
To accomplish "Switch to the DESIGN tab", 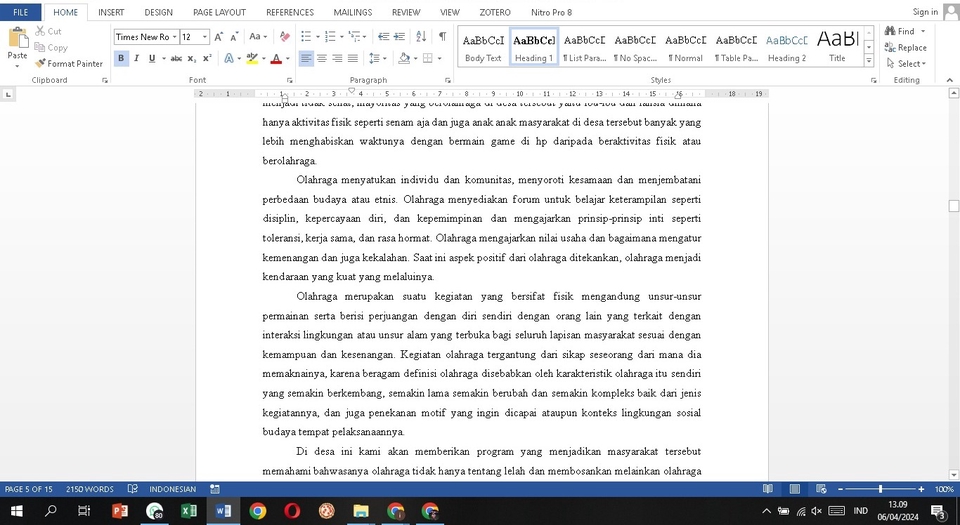I will [x=159, y=12].
